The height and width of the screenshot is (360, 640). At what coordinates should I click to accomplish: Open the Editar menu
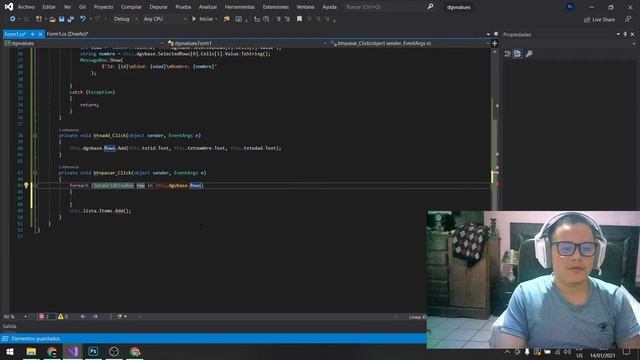point(49,7)
